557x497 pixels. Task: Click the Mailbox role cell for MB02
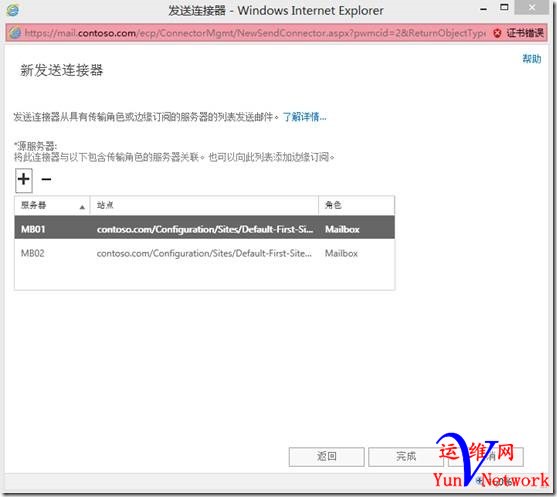click(341, 253)
